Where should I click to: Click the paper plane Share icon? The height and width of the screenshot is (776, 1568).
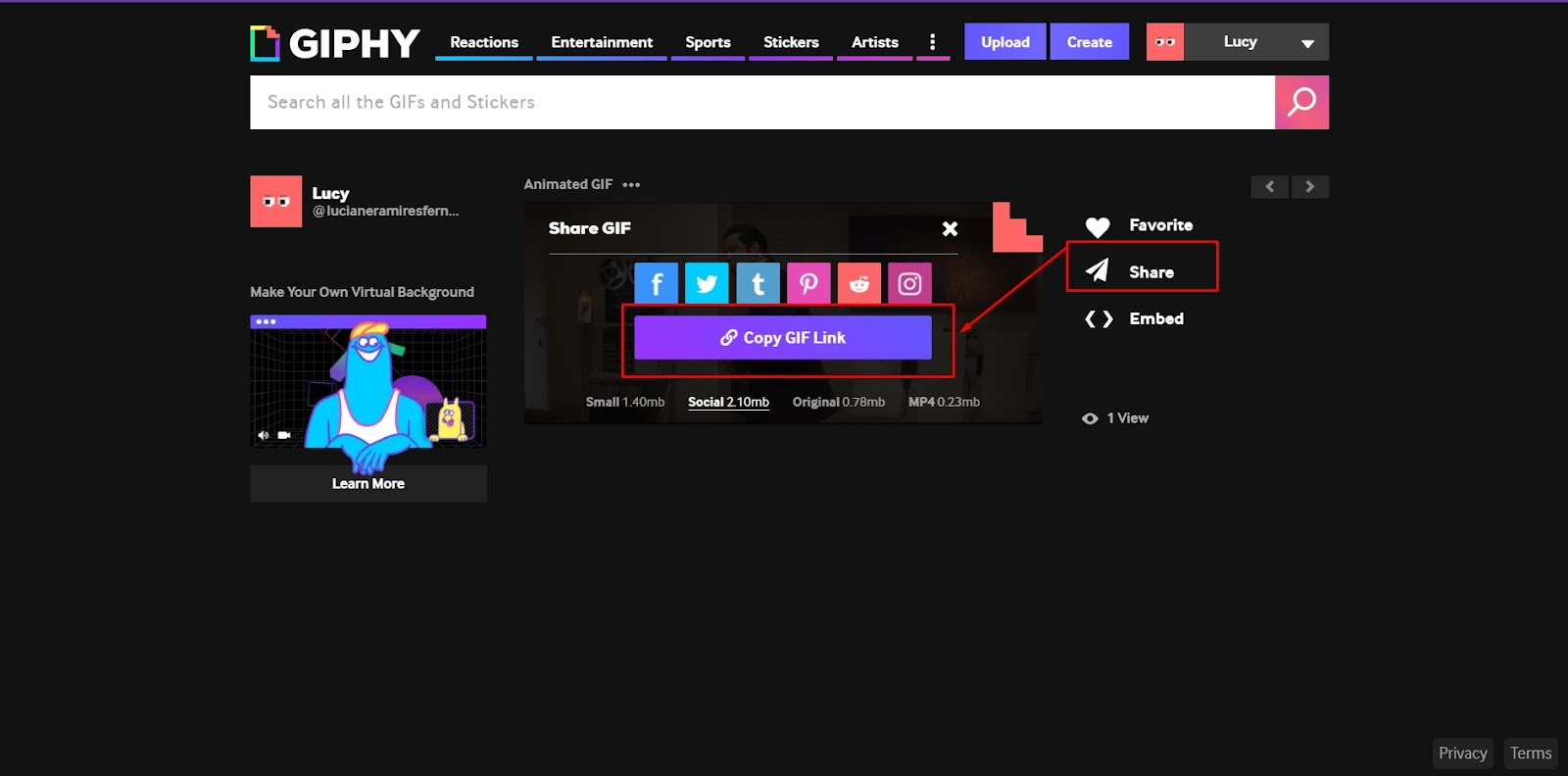point(1098,270)
